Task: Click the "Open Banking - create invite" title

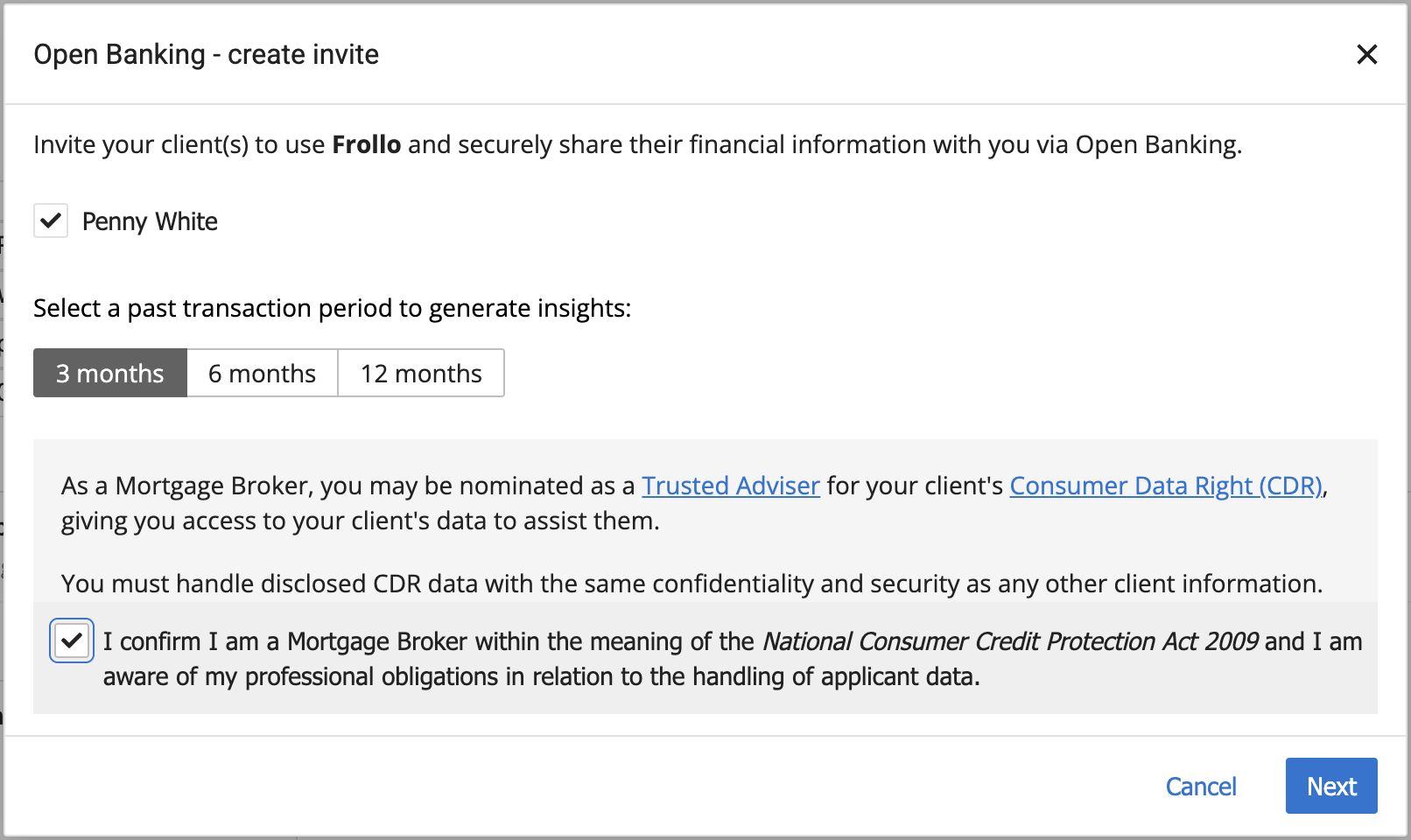Action: (x=207, y=54)
